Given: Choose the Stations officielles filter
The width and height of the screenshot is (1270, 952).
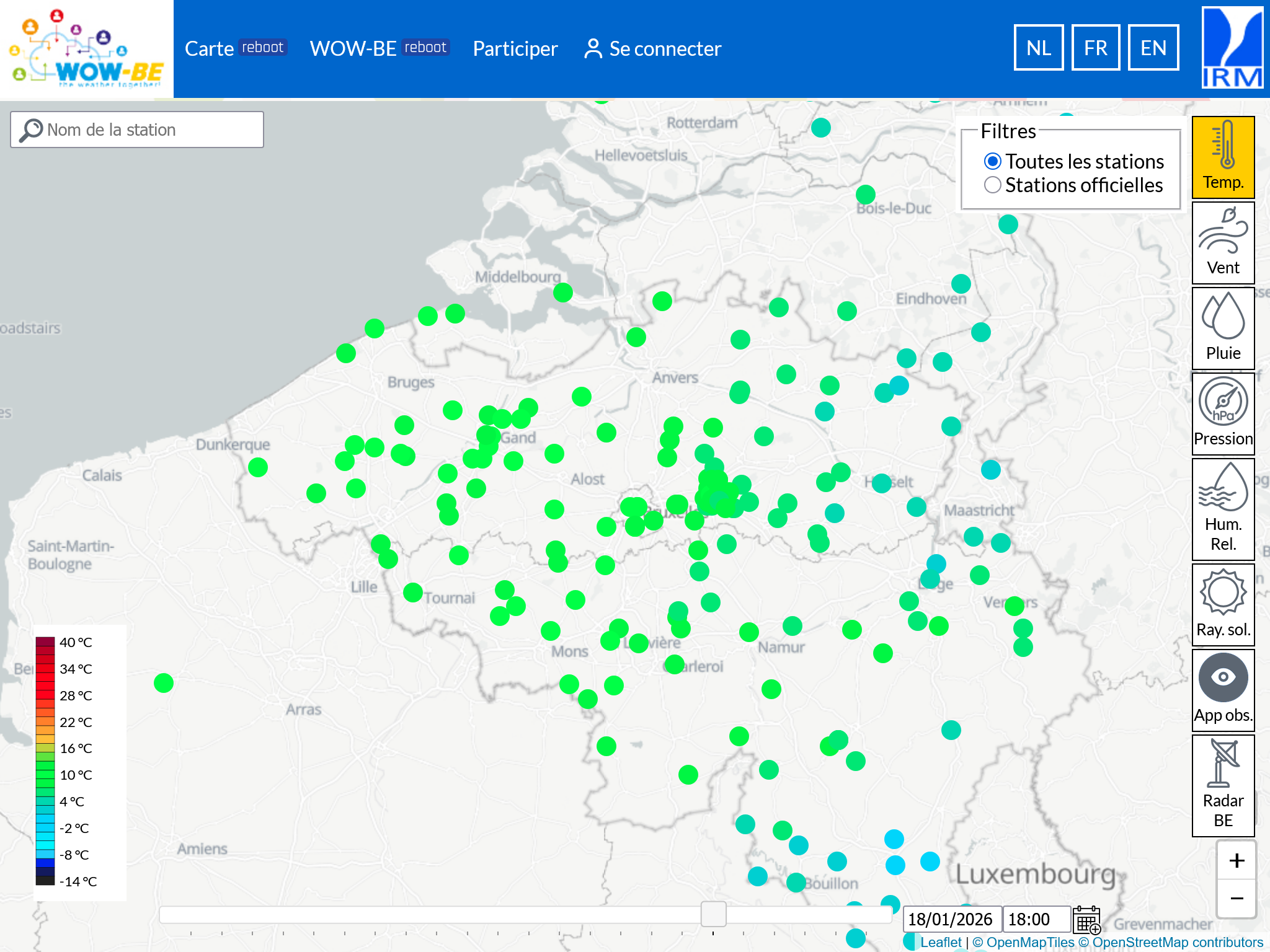Looking at the screenshot, I should click(993, 185).
